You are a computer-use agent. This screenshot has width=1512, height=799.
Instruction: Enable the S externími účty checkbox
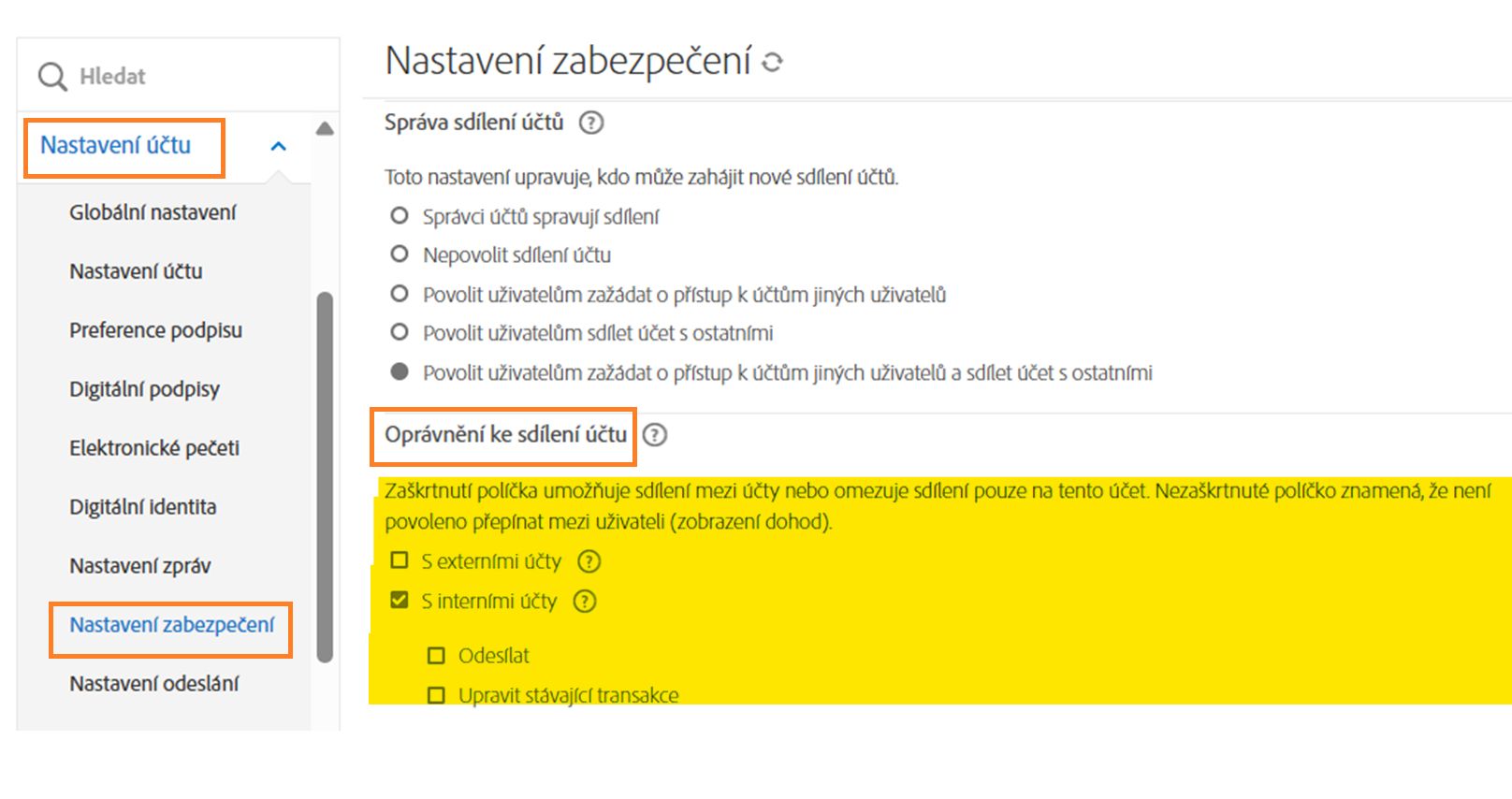point(400,560)
